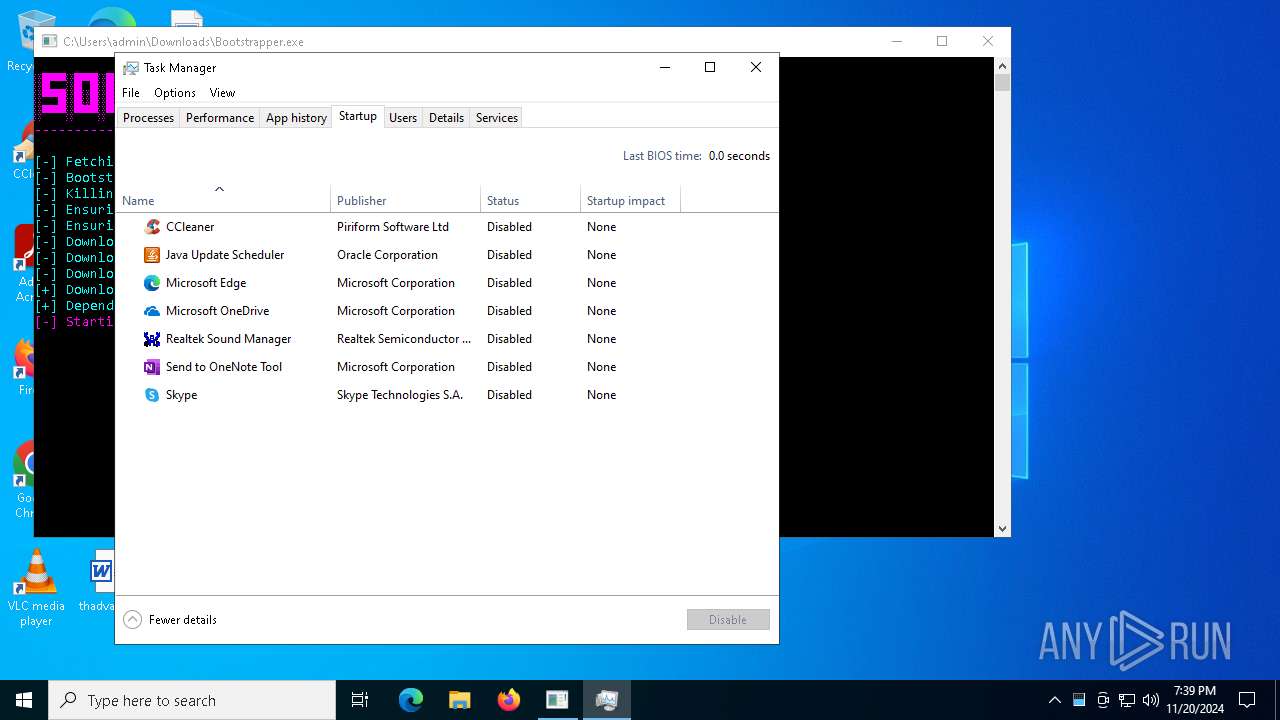Select the Bootstrapper console taskbar button
The height and width of the screenshot is (720, 1280).
click(557, 700)
